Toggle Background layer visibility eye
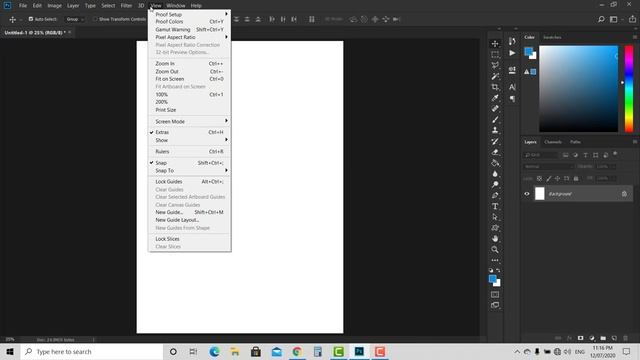 point(527,194)
